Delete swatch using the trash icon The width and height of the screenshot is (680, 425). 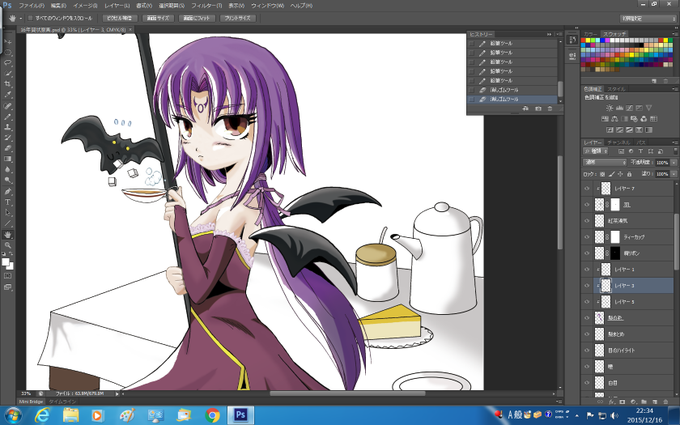click(665, 81)
